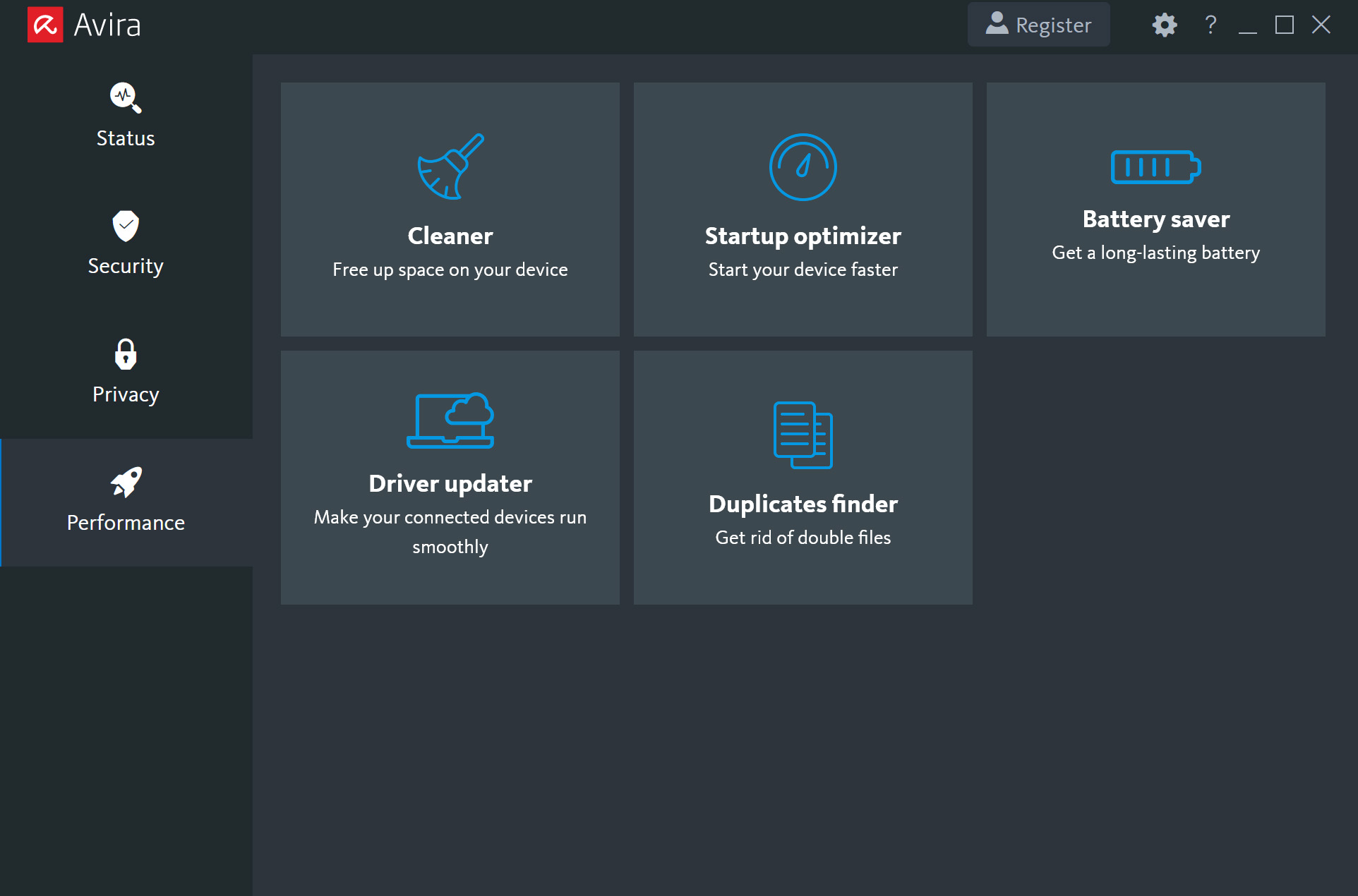This screenshot has width=1358, height=896.
Task: Click 'Get rid of double files' text
Action: coord(803,538)
